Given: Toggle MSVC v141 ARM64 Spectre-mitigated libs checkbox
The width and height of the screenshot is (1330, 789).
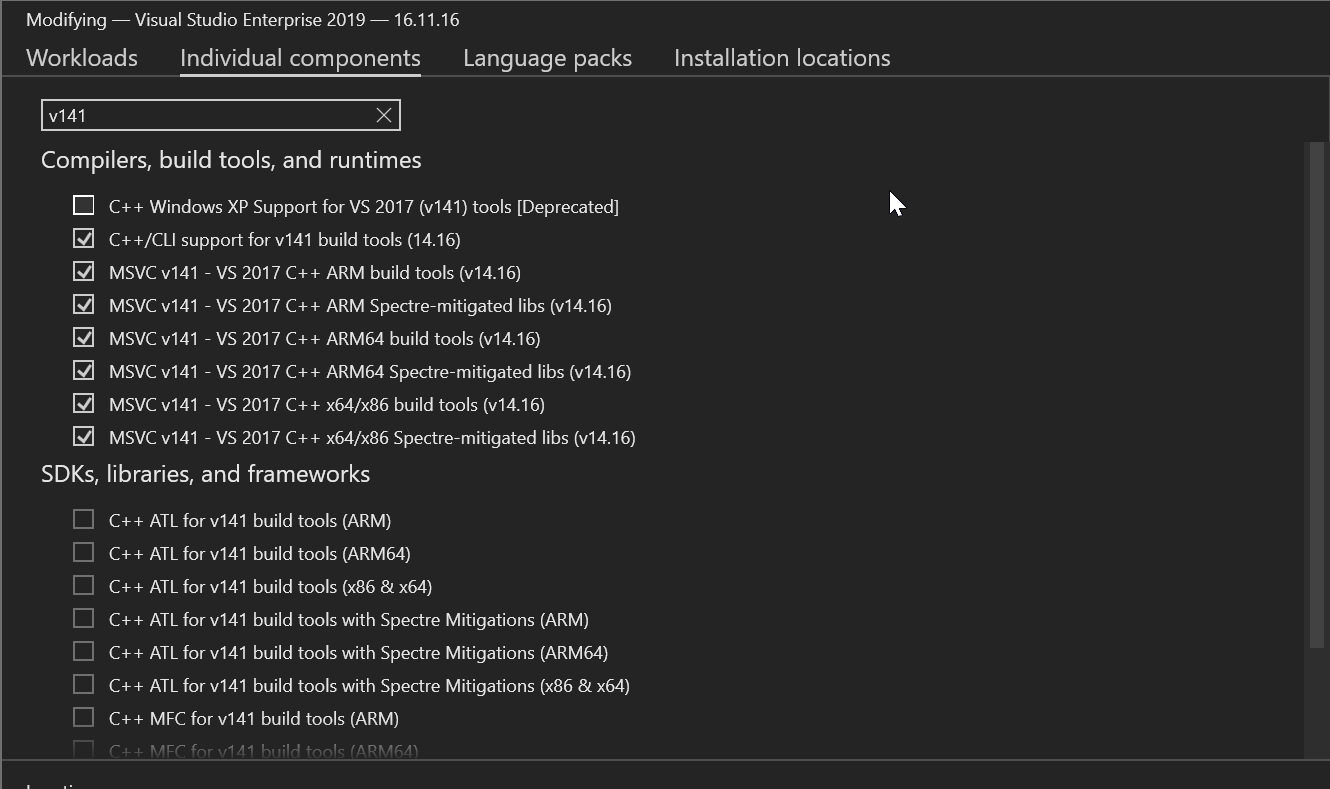Looking at the screenshot, I should click(x=84, y=371).
